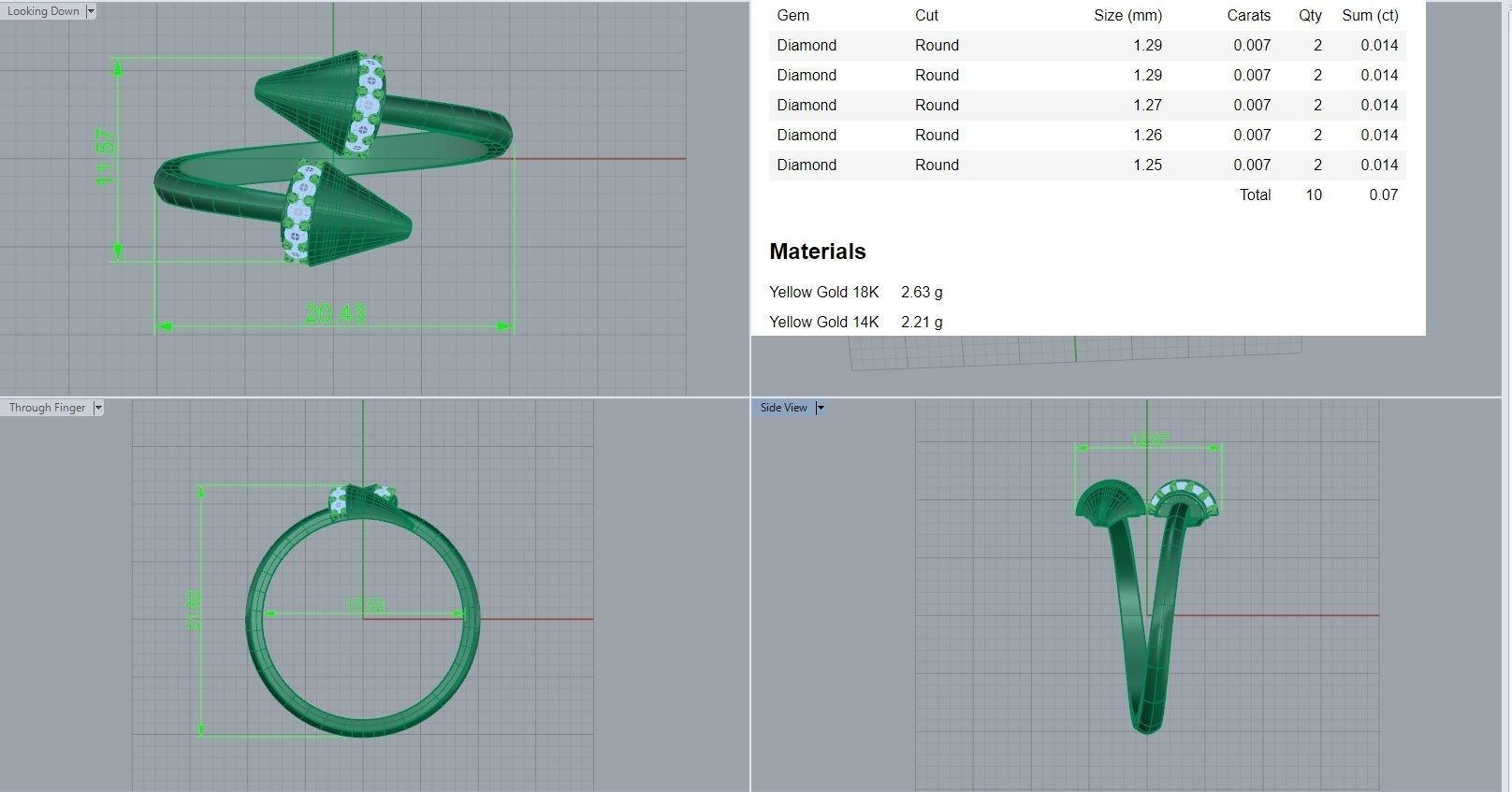Select the ring model in Side View viewport
Image resolution: width=1512 pixels, height=792 pixels.
click(x=1147, y=606)
